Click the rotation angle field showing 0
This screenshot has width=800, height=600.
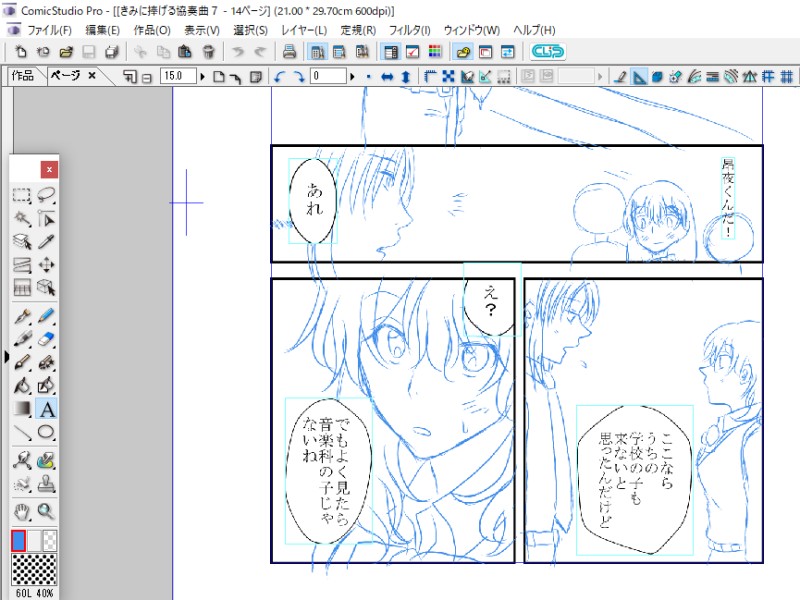329,77
